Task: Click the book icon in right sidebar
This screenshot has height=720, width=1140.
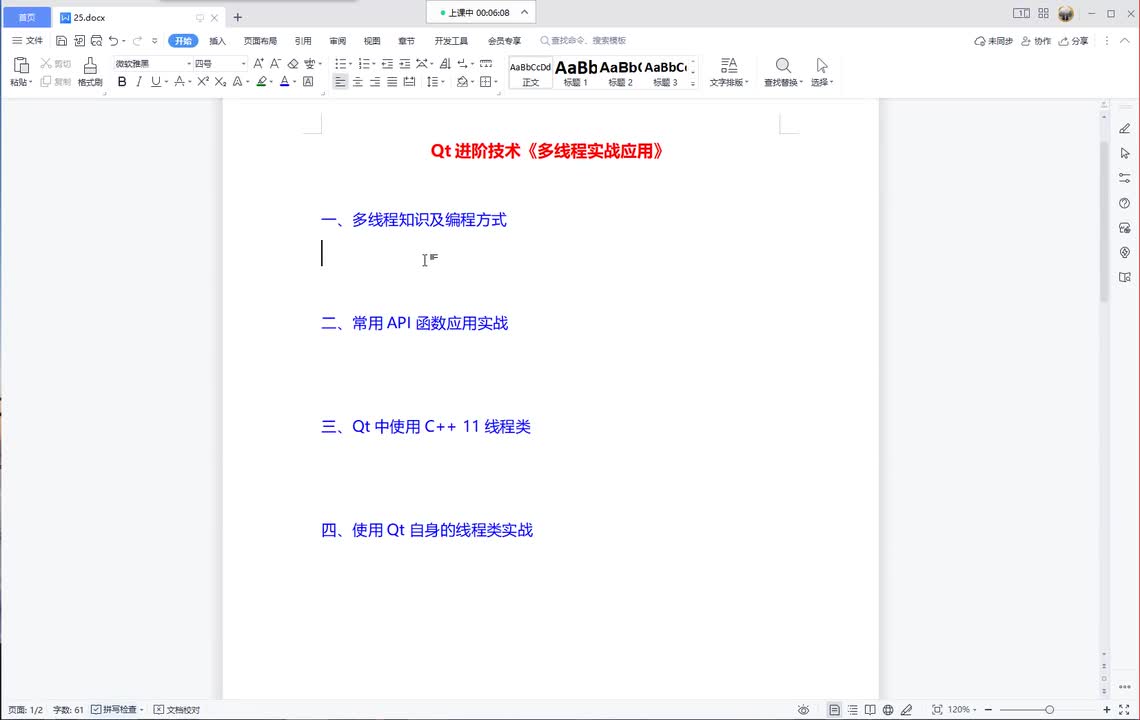Action: tap(1125, 277)
